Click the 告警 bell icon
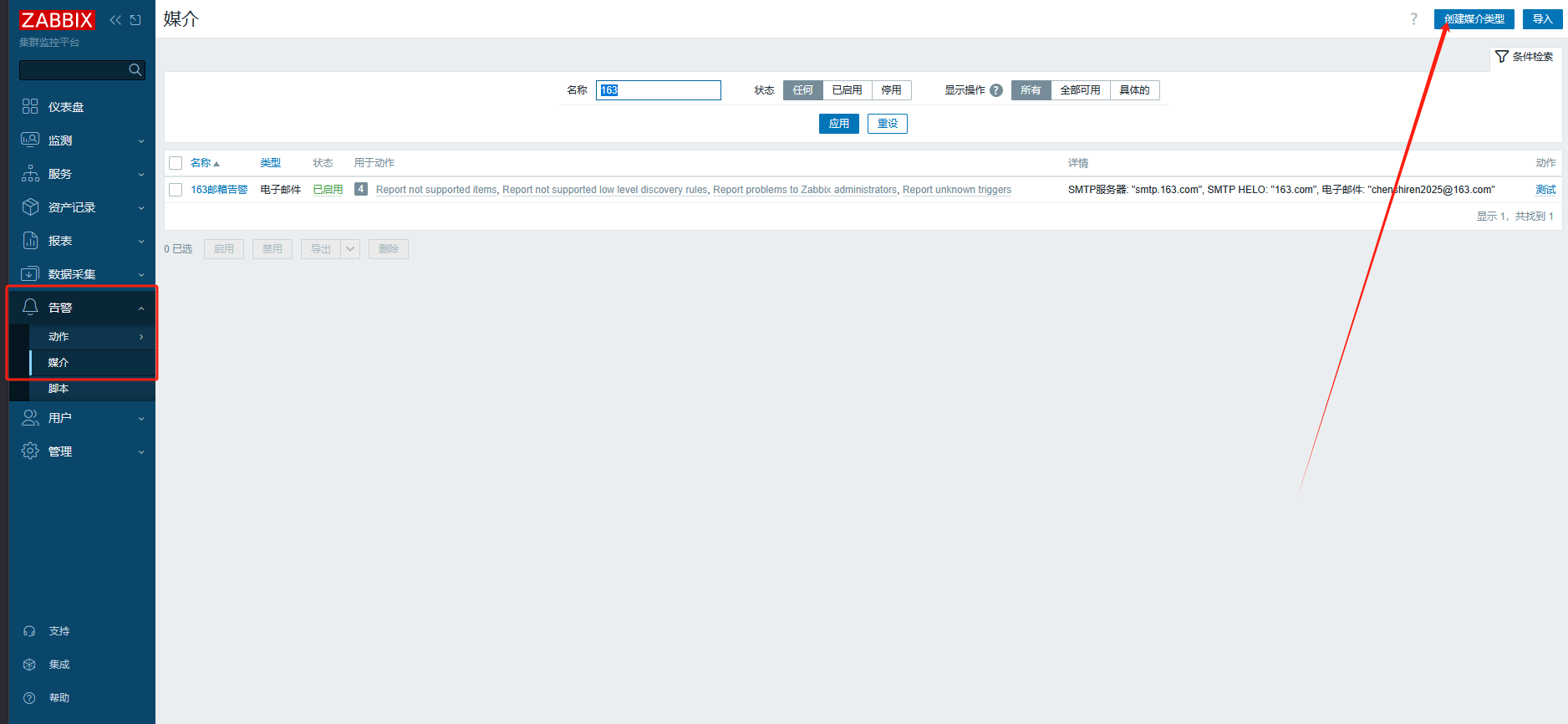The width and height of the screenshot is (1568, 724). [30, 307]
